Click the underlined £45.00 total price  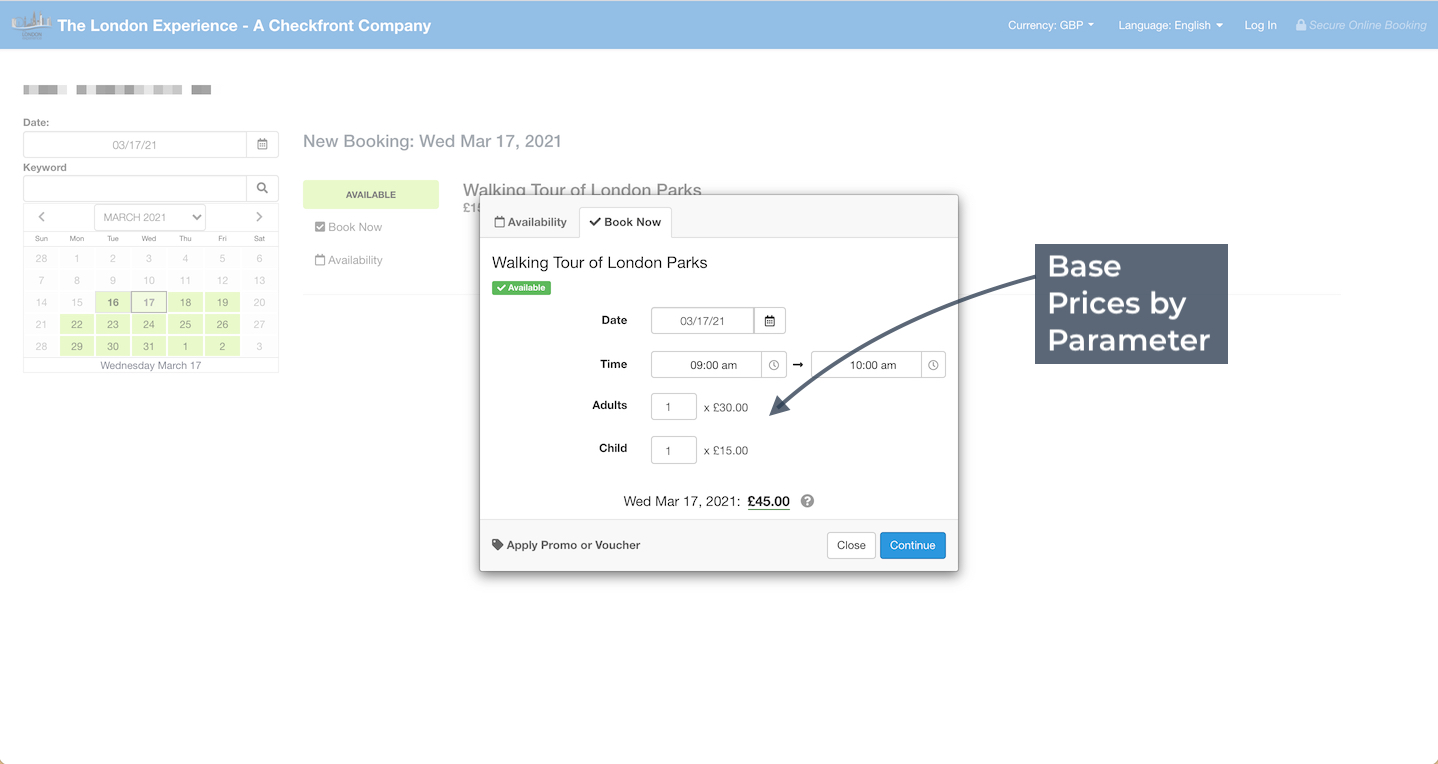(x=769, y=501)
